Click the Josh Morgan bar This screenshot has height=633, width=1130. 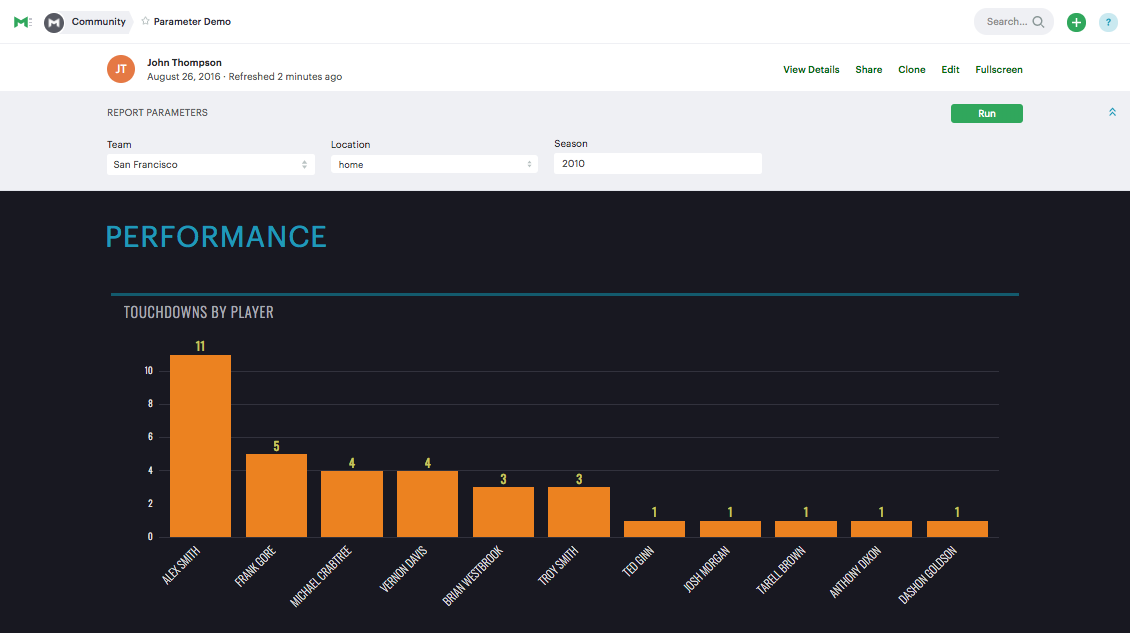coord(730,528)
